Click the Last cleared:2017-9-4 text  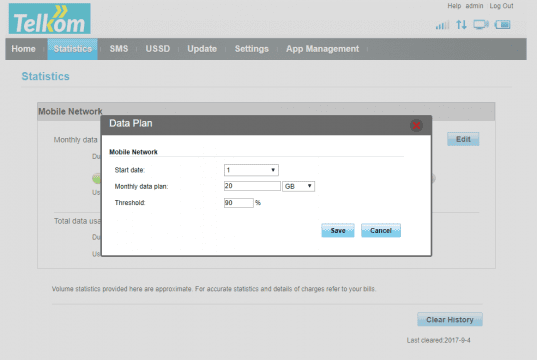[438, 340]
